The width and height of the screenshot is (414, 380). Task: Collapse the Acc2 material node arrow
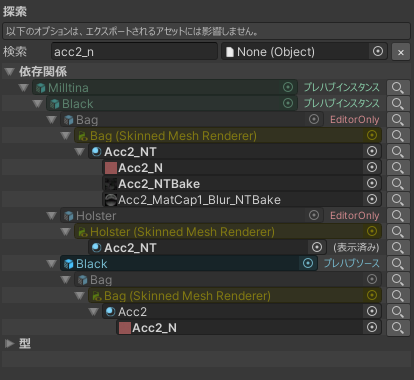pyautogui.click(x=93, y=312)
